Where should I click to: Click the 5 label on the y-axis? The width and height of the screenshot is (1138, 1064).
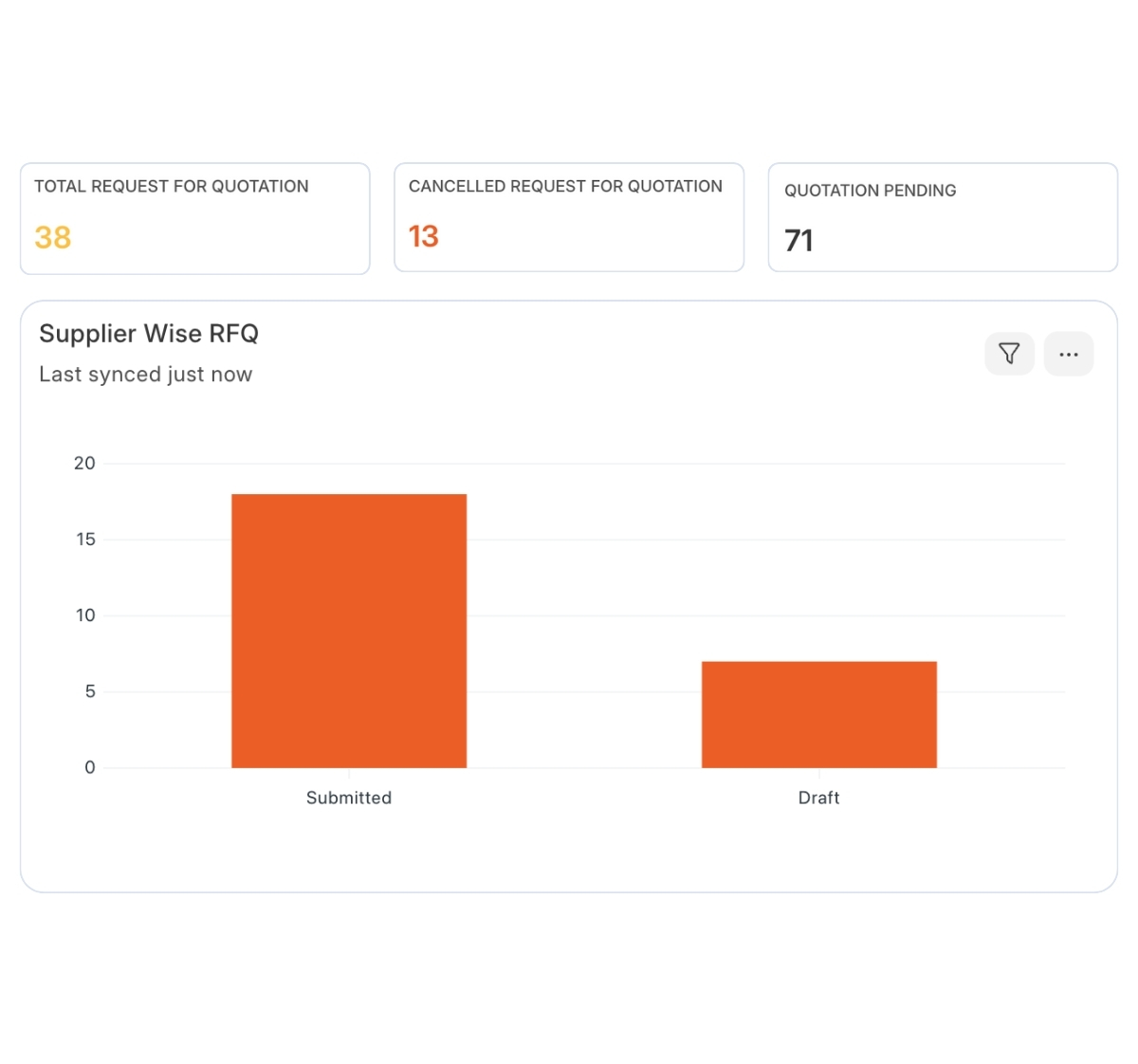tap(90, 691)
